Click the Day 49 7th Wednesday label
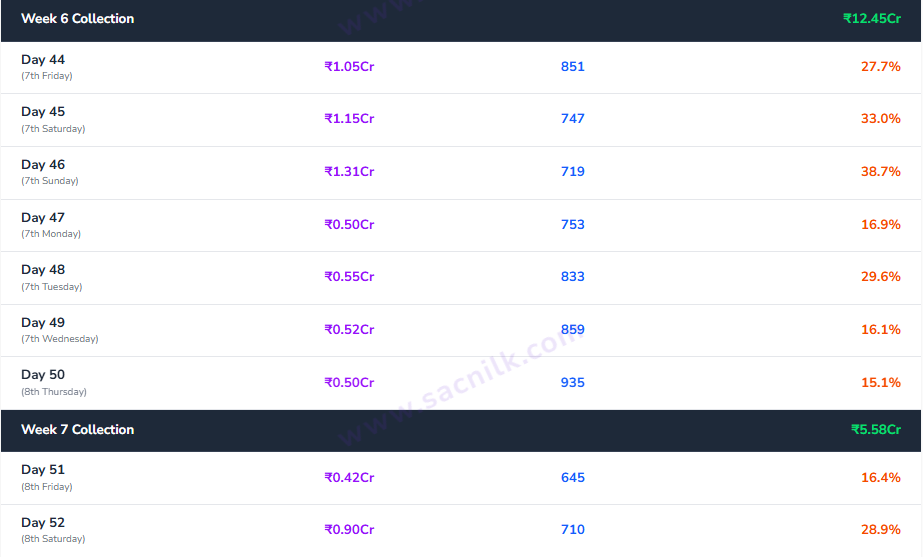 click(x=59, y=330)
